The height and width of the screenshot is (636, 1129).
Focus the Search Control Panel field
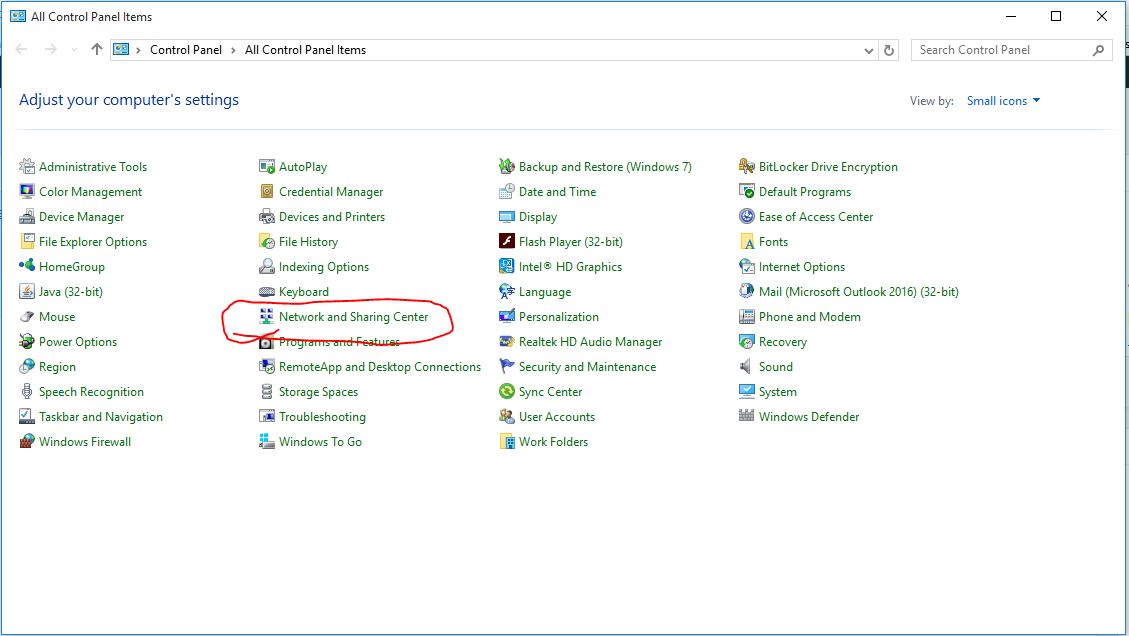1011,50
